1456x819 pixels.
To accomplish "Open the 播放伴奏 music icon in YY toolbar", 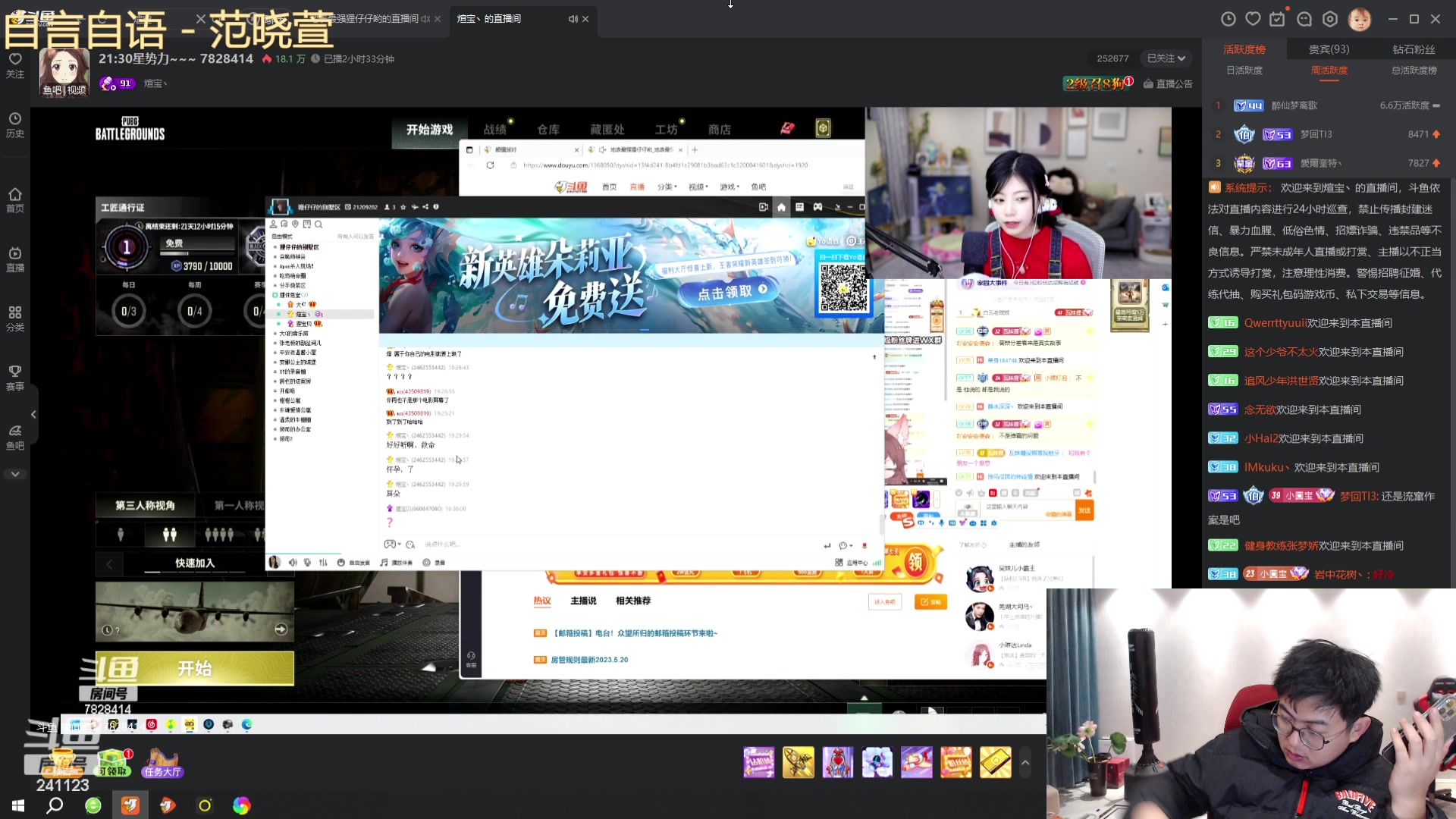I will pyautogui.click(x=384, y=563).
